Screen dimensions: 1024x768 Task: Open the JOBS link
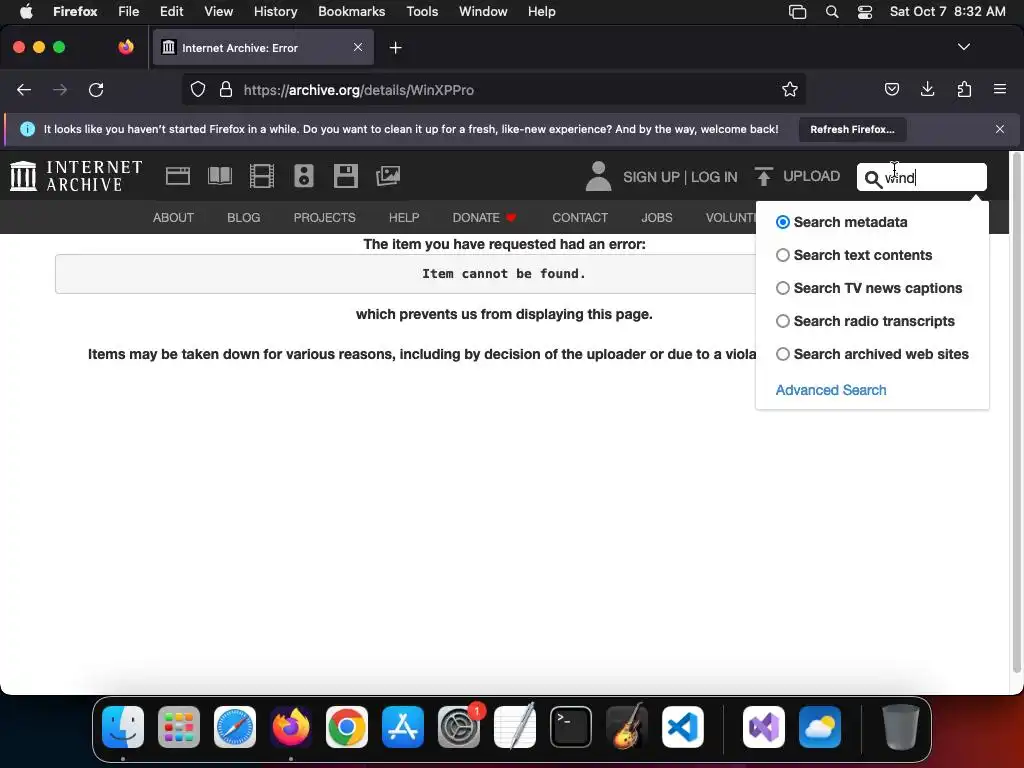(x=656, y=217)
